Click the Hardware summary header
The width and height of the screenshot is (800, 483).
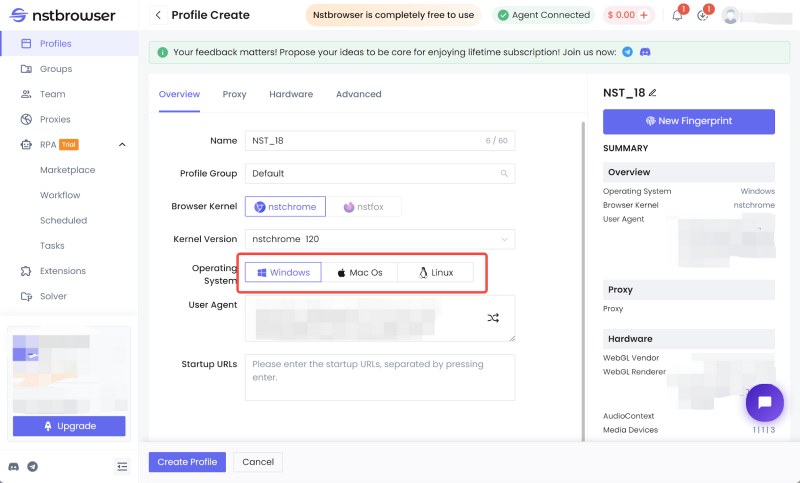(689, 339)
